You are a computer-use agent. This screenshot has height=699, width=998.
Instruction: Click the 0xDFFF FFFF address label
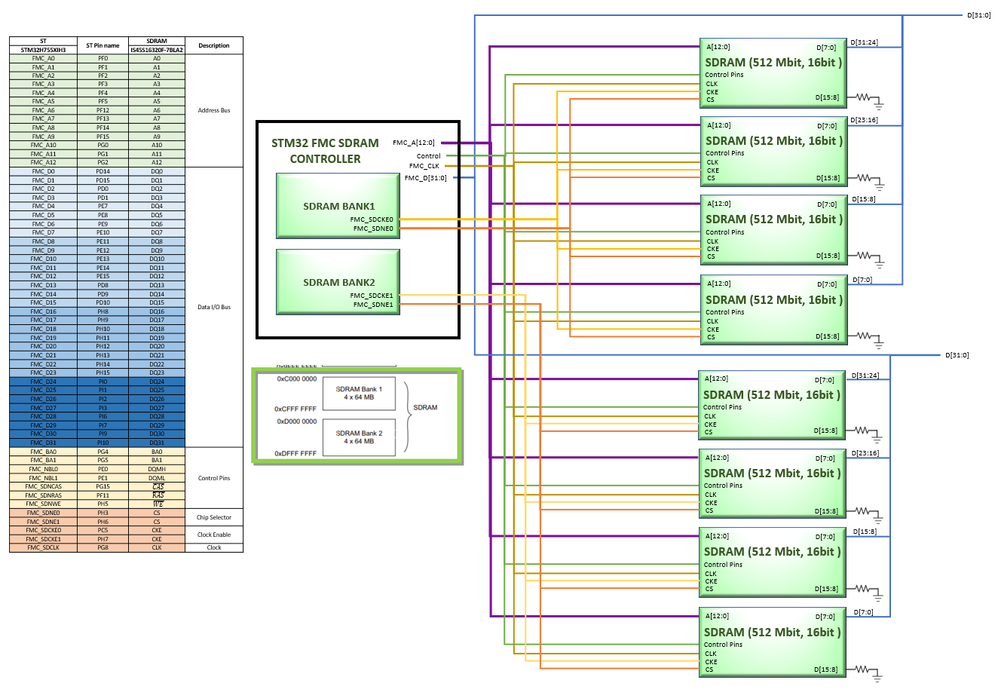click(295, 453)
